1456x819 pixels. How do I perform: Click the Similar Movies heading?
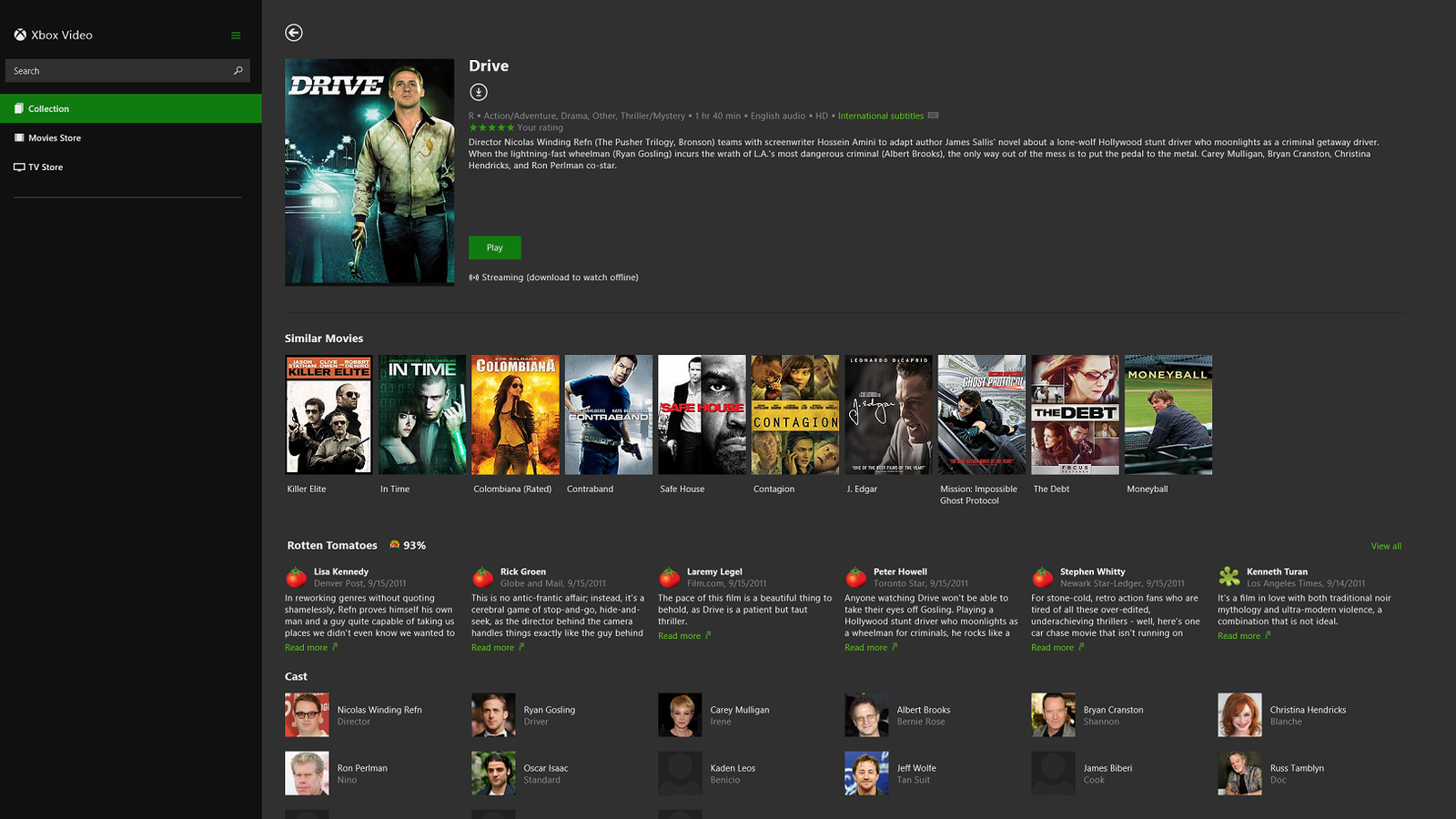pyautogui.click(x=324, y=339)
